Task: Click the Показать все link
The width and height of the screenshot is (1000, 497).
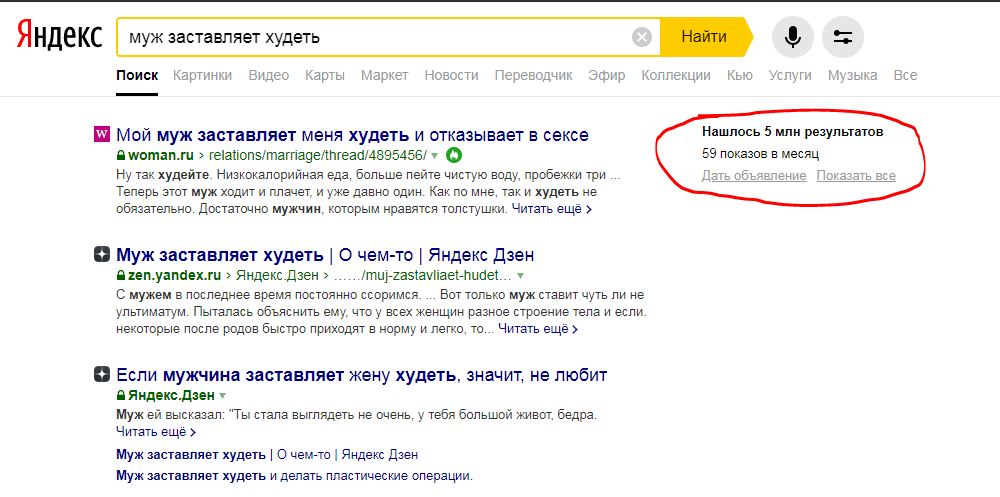Action: click(856, 176)
